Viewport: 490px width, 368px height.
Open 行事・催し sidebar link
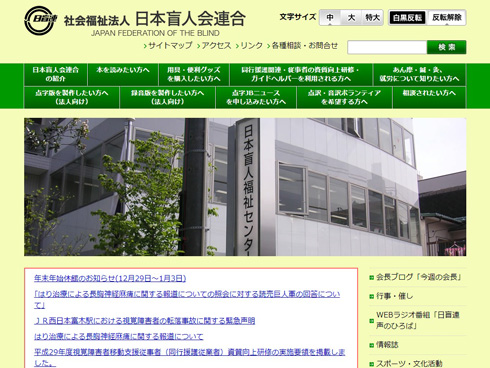click(395, 296)
